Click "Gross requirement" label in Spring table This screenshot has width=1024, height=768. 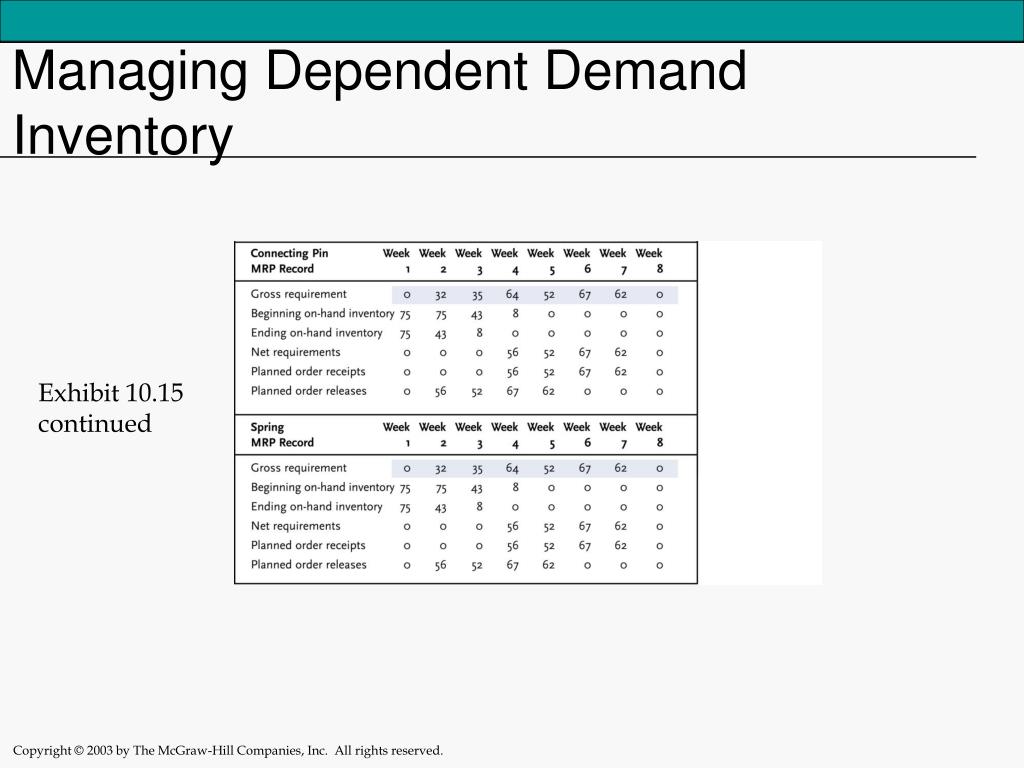pyautogui.click(x=298, y=468)
